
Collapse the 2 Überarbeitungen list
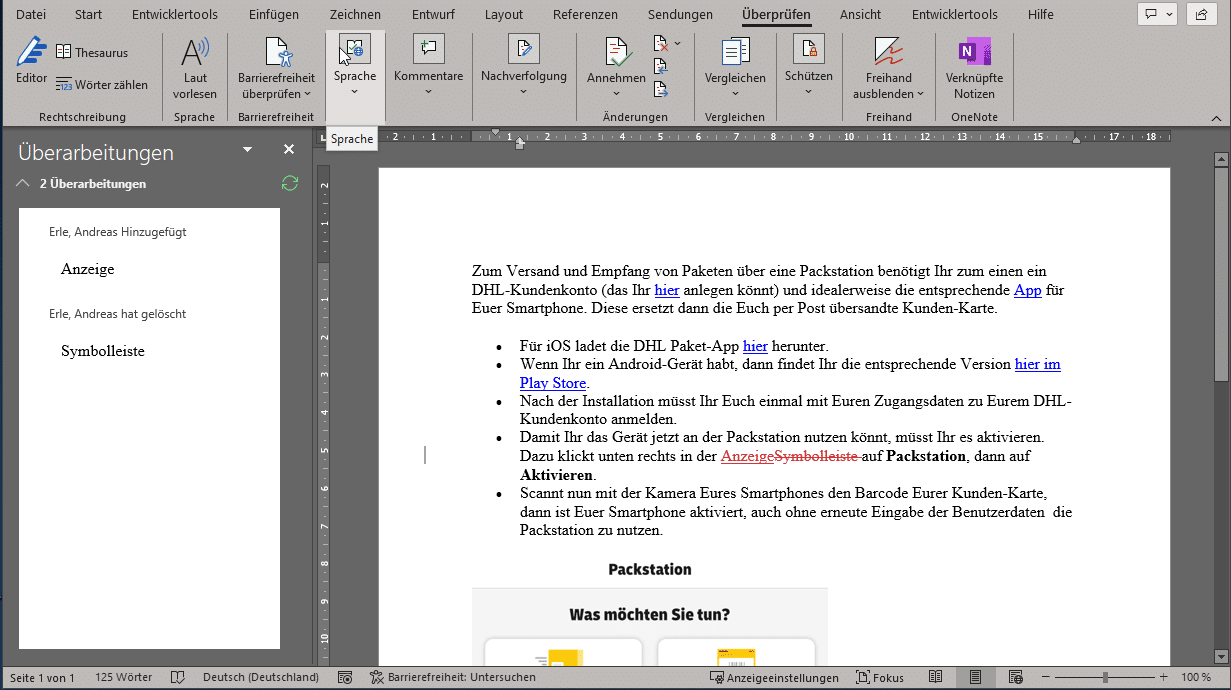click(22, 184)
